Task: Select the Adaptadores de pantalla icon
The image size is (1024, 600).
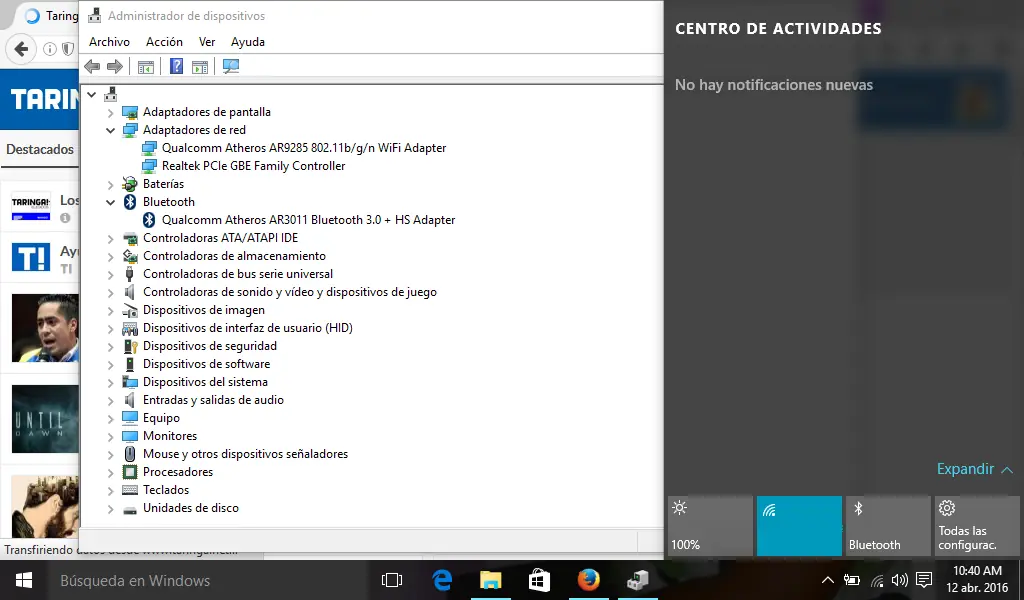Action: click(x=130, y=112)
